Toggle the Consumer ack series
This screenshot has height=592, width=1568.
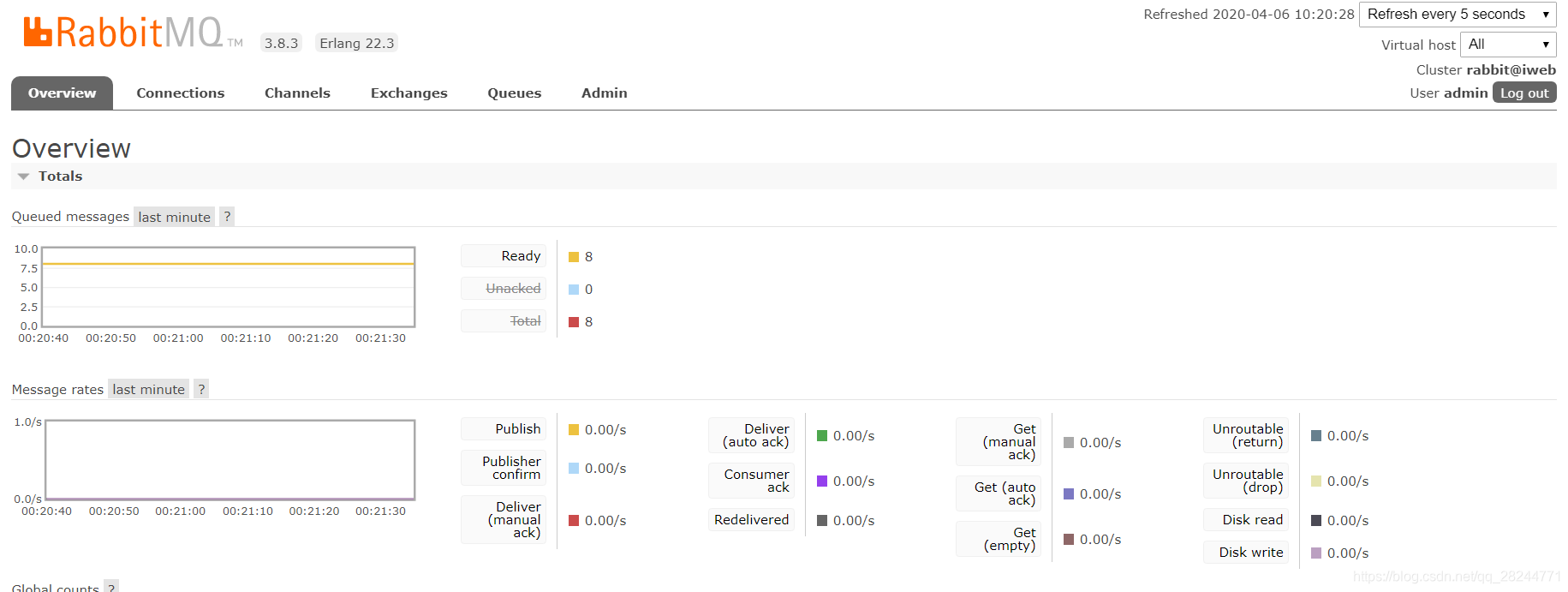point(752,481)
